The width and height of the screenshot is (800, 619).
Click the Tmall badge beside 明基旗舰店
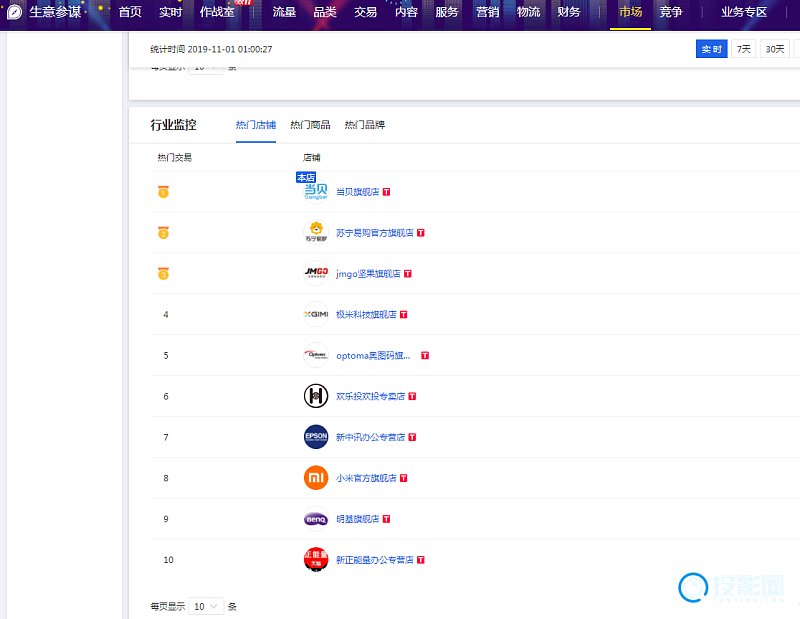coord(386,519)
